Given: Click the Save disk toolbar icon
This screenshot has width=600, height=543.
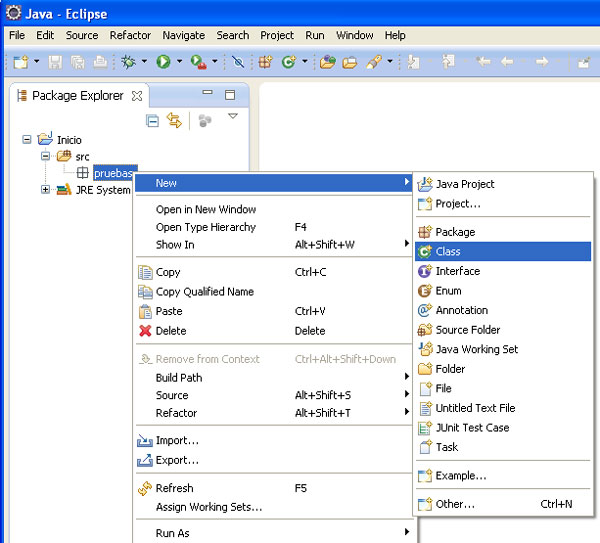Looking at the screenshot, I should point(55,62).
